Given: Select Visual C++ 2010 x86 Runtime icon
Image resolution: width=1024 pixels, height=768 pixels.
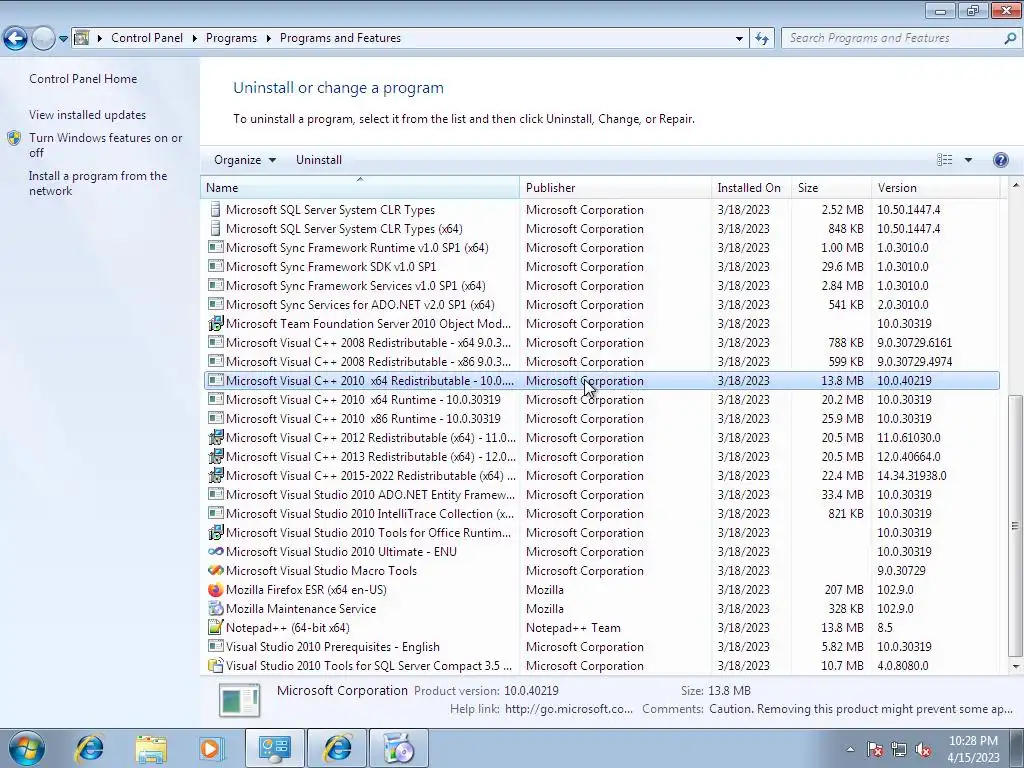Looking at the screenshot, I should point(215,418).
